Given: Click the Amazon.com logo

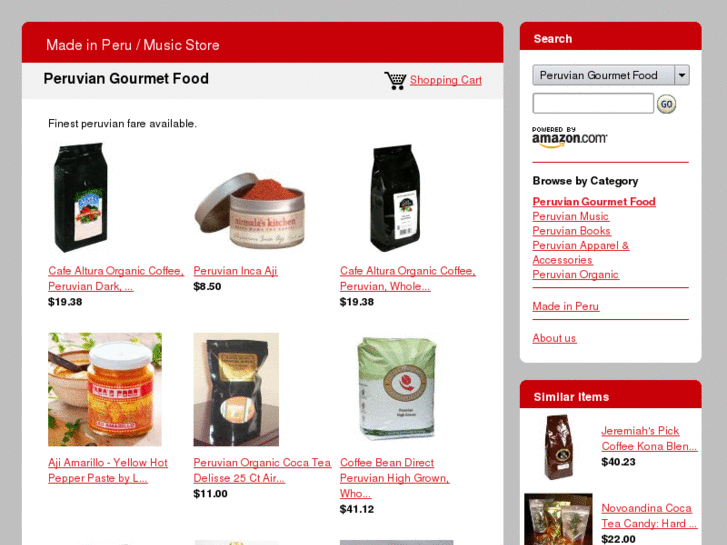Looking at the screenshot, I should (x=569, y=137).
